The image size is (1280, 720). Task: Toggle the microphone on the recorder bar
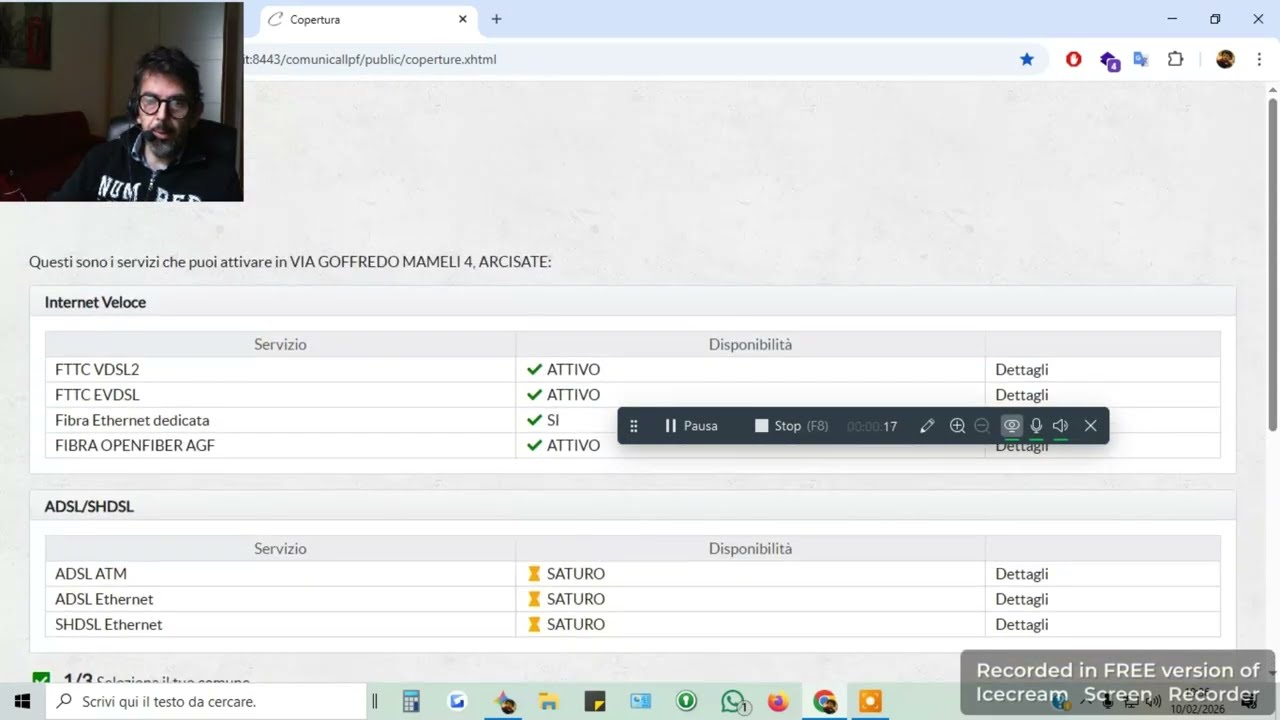point(1036,426)
